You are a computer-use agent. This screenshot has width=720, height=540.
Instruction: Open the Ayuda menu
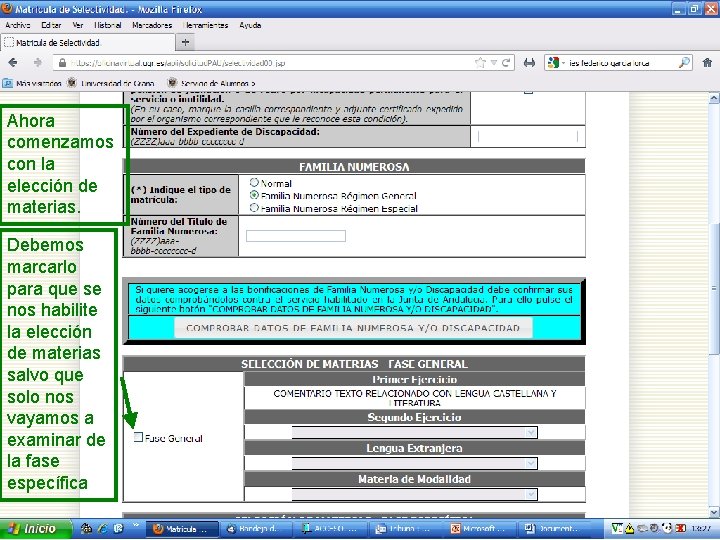point(250,25)
